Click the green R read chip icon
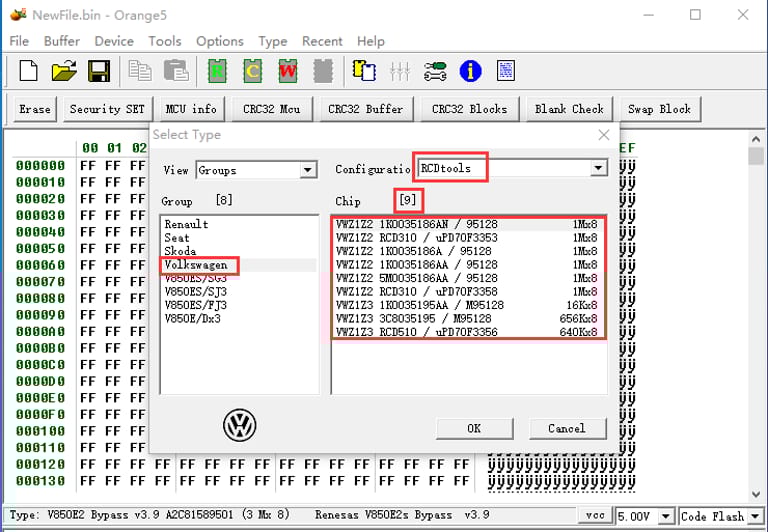Image resolution: width=768 pixels, height=532 pixels. (216, 71)
